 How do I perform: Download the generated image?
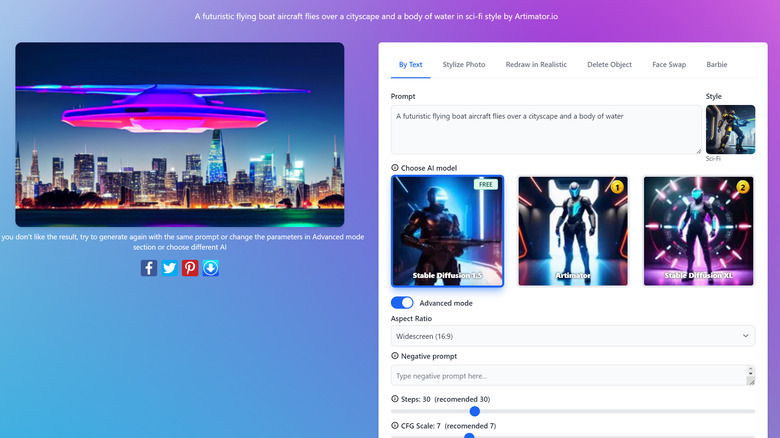pyautogui.click(x=210, y=268)
